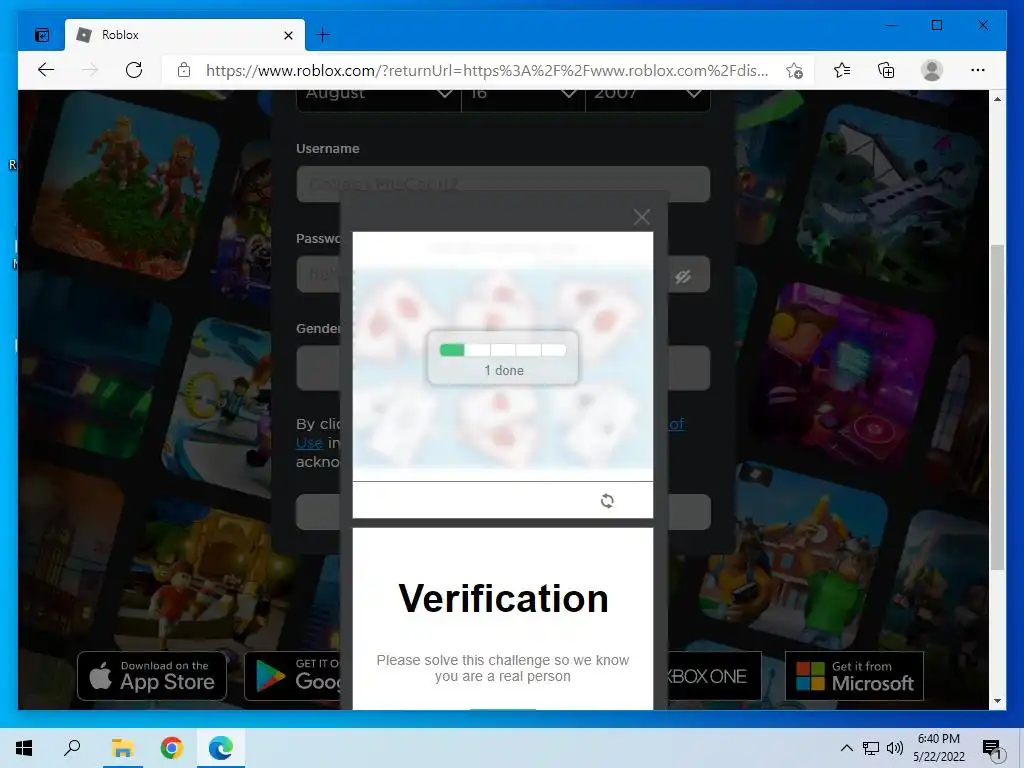Open the volume tray icon
The height and width of the screenshot is (768, 1024).
(895, 748)
